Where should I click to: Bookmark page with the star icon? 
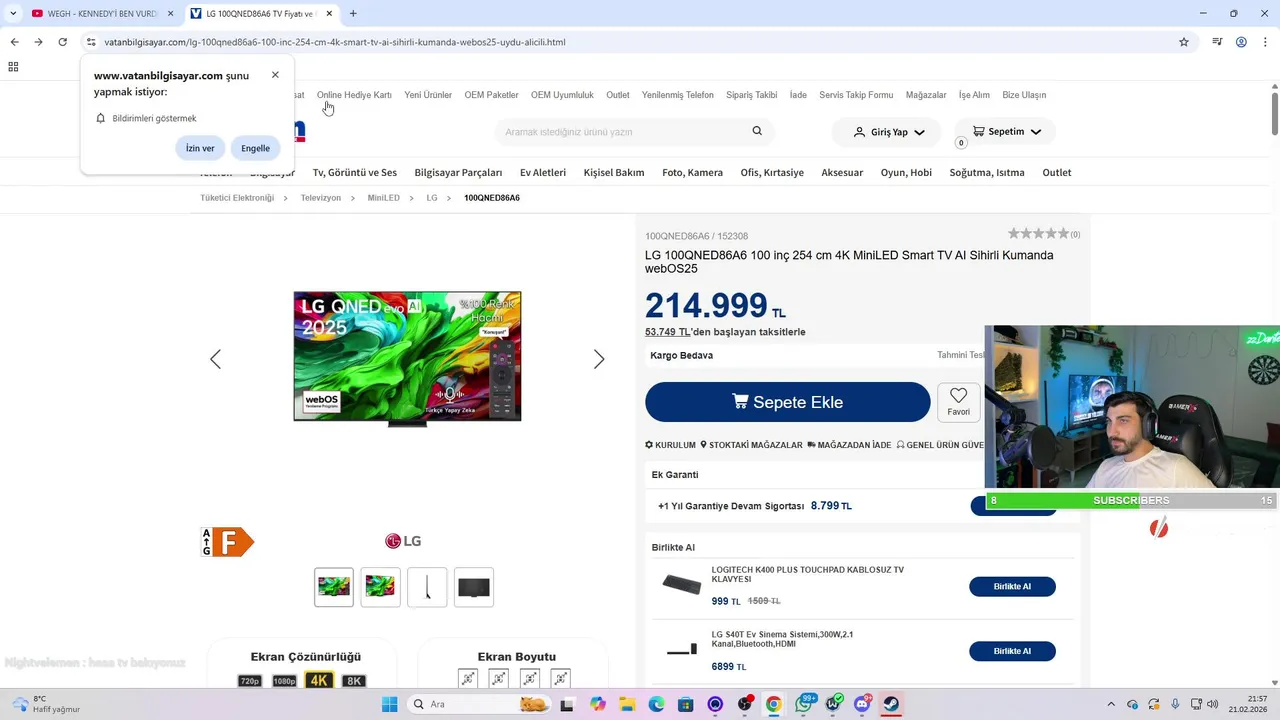coord(1184,42)
